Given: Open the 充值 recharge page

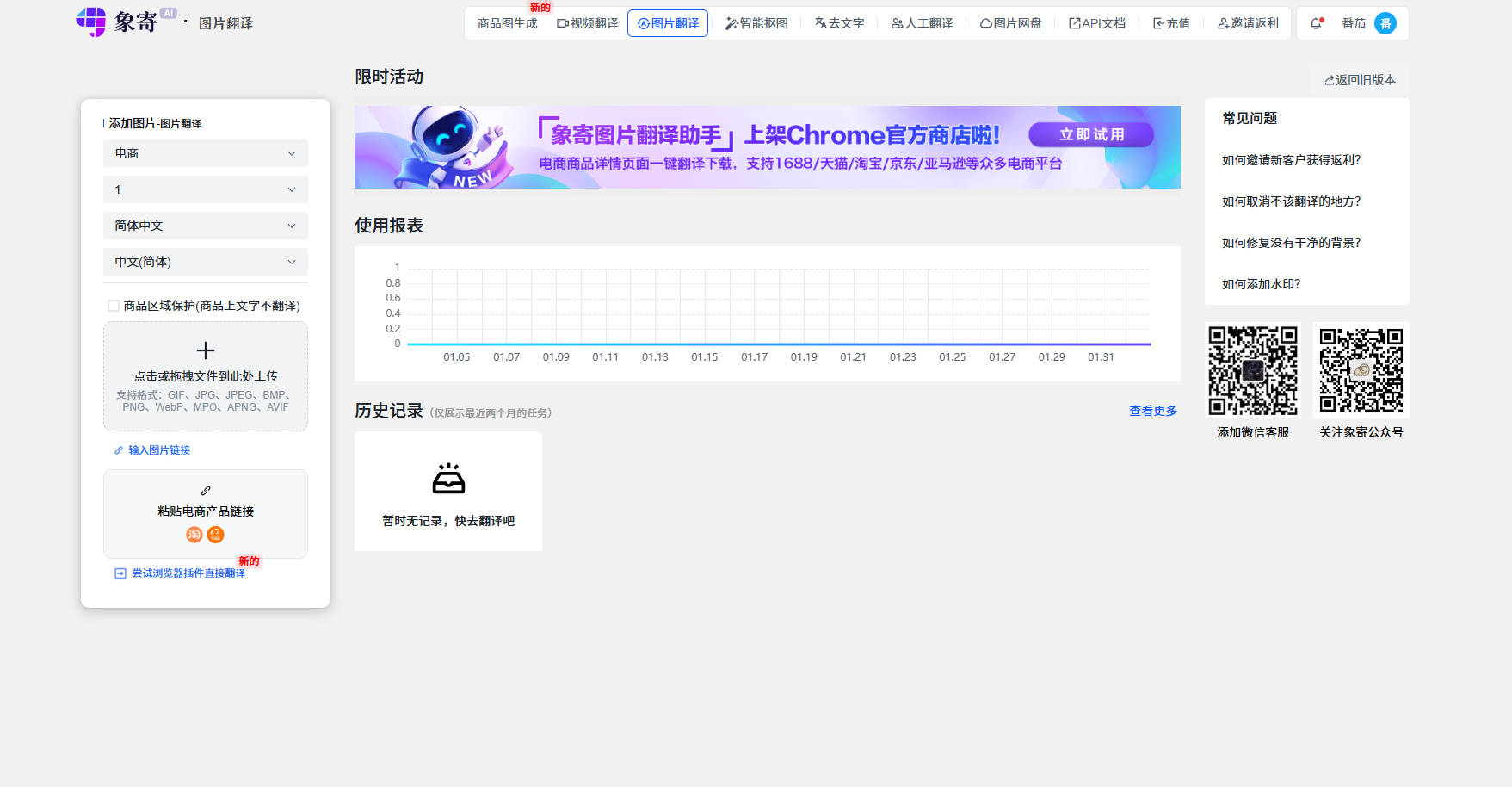Looking at the screenshot, I should tap(1171, 23).
